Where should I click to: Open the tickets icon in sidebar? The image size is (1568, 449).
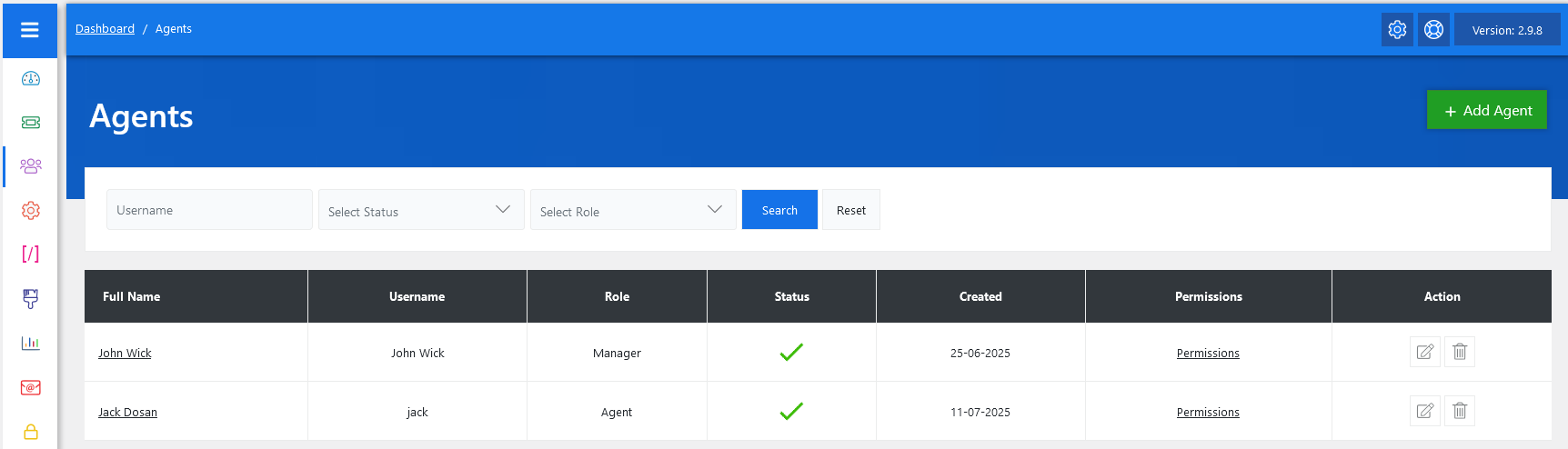coord(30,122)
